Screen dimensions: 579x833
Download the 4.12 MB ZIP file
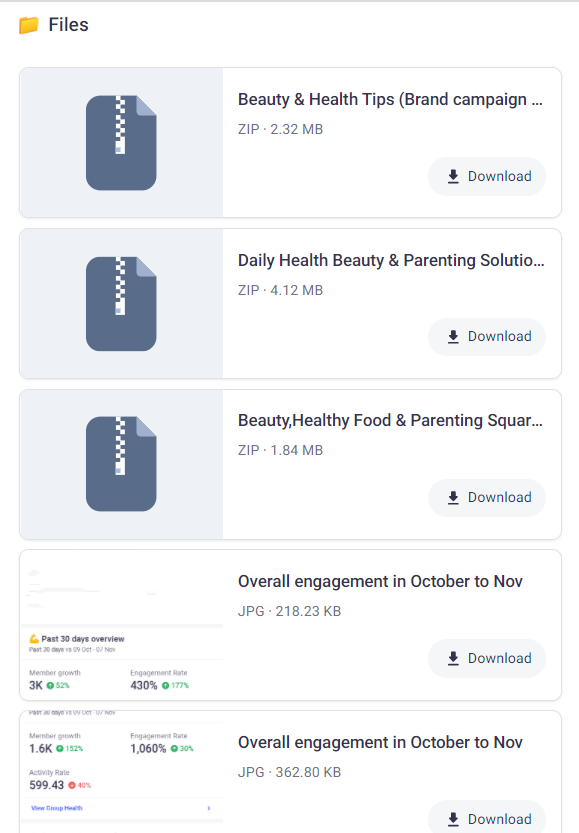pos(487,337)
